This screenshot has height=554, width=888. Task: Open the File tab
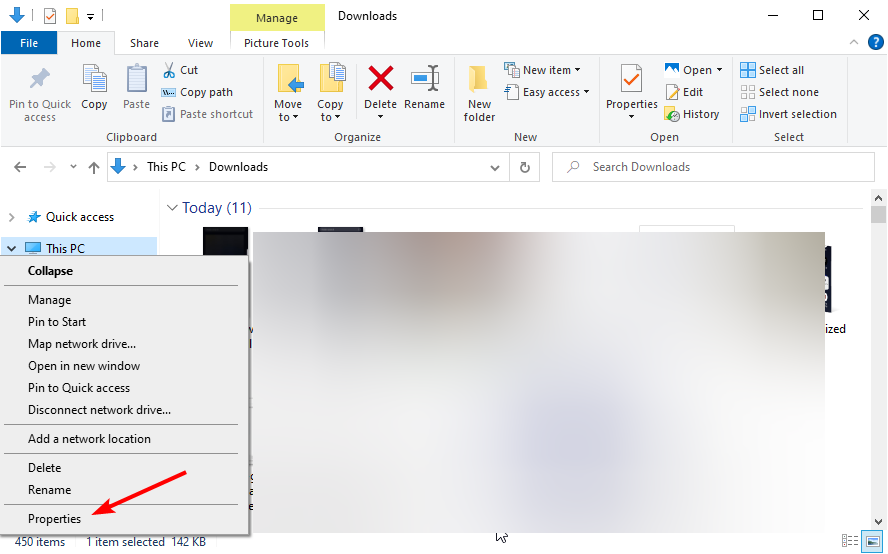point(29,43)
